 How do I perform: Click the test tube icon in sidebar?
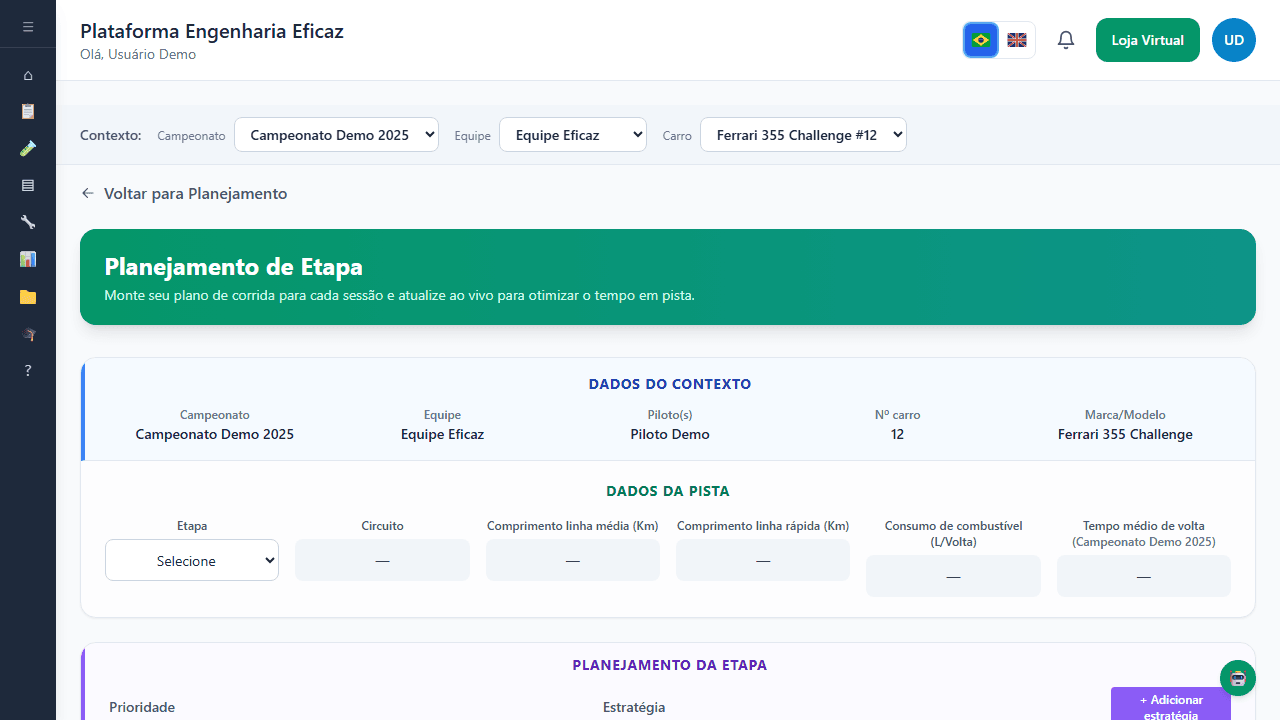(28, 148)
